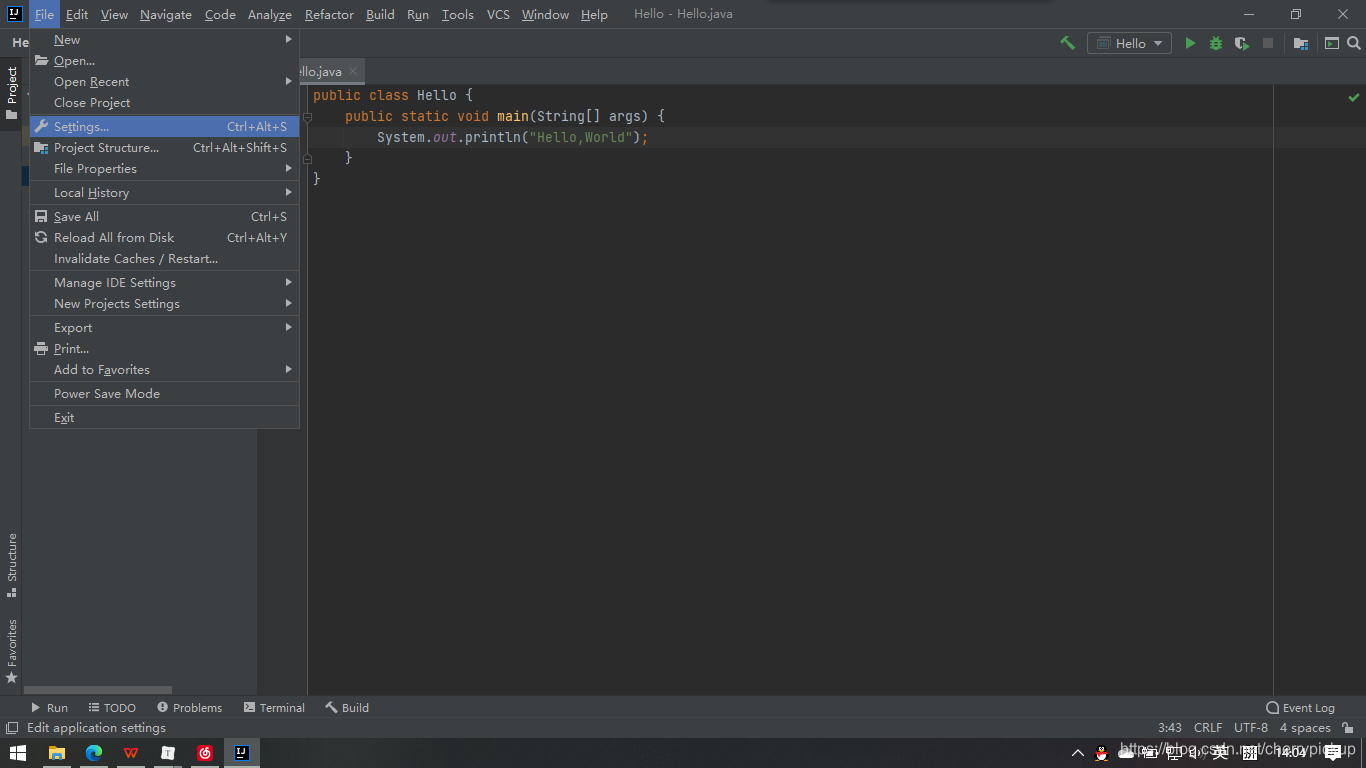Viewport: 1366px width, 768px height.
Task: Toggle Power Save Mode menu entry
Action: pyautogui.click(x=164, y=394)
